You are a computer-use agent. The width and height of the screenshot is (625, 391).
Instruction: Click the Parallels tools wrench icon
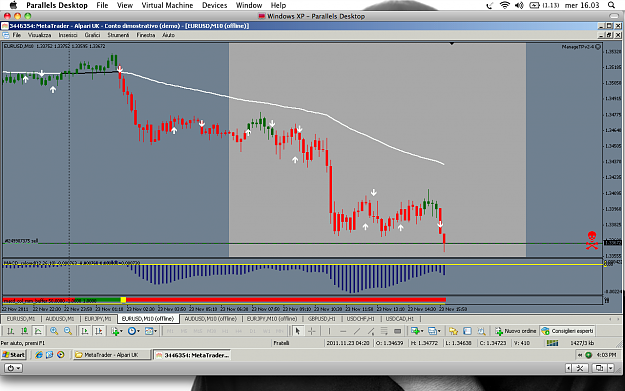click(580, 368)
